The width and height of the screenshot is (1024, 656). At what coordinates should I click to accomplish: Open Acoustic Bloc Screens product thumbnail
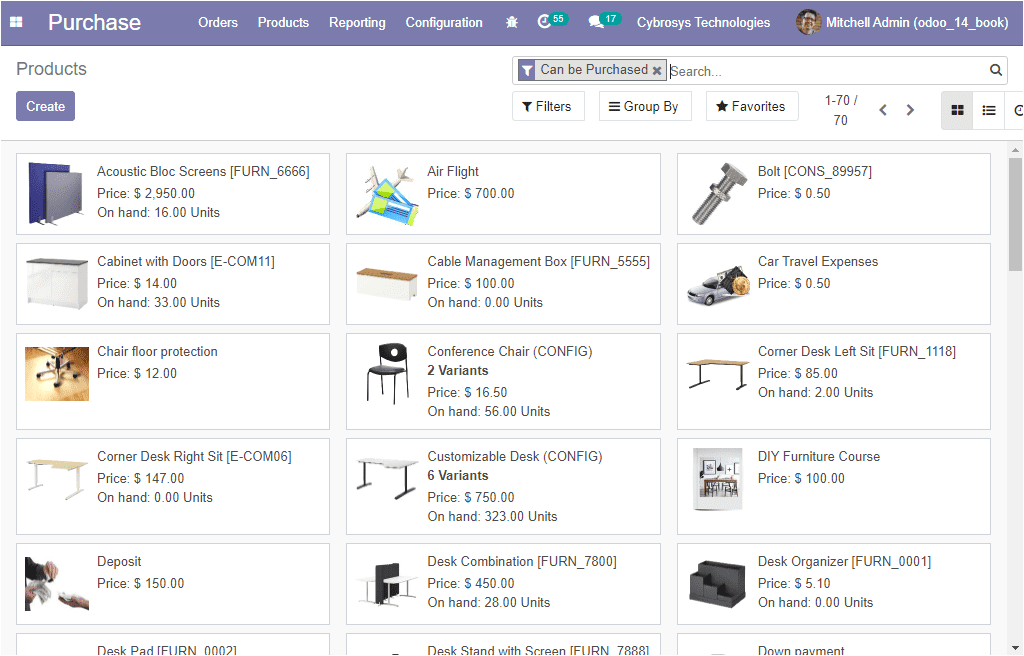[x=57, y=194]
